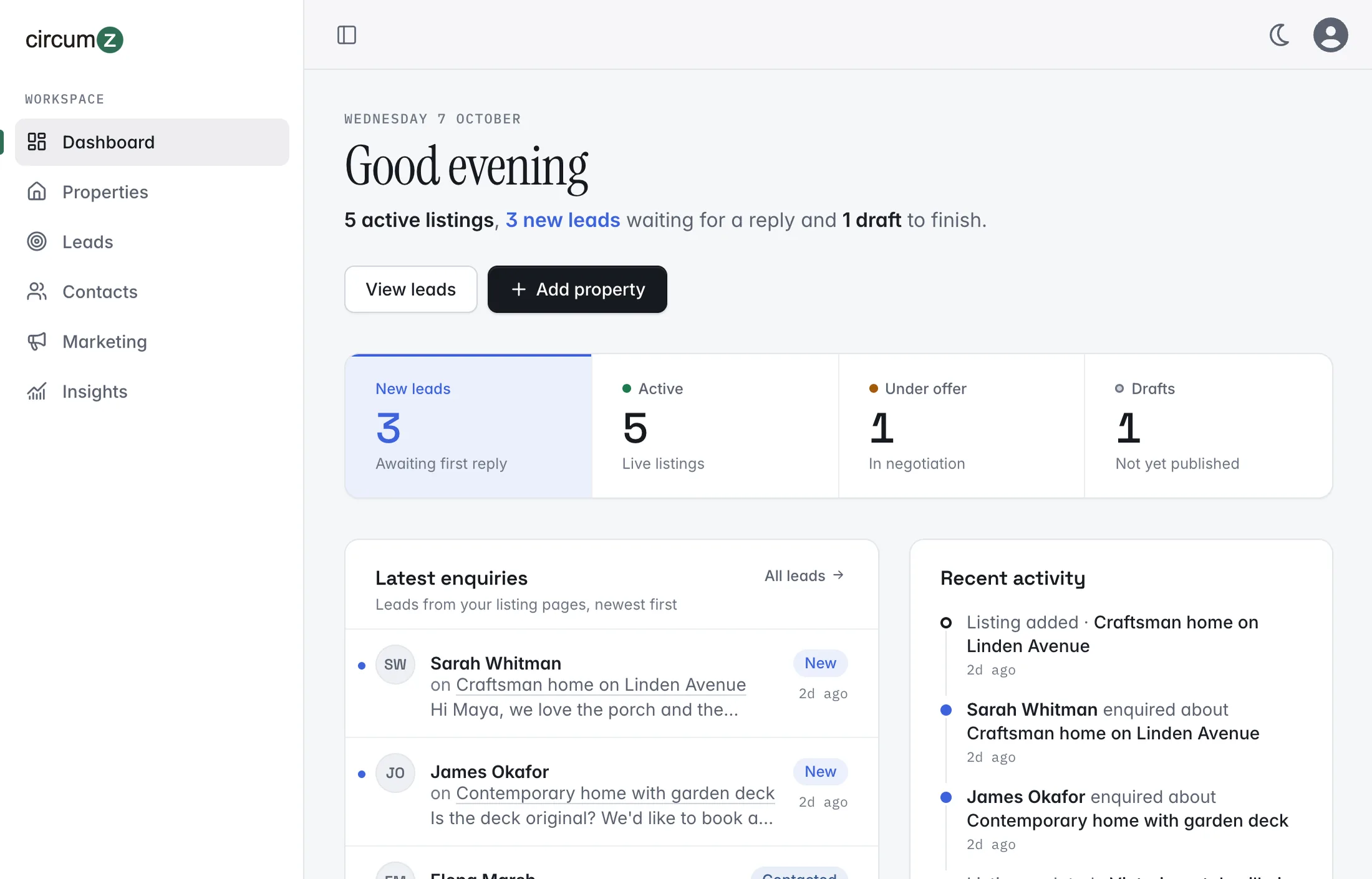
Task: Open Sarah Whitman's enquiry name
Action: [496, 663]
